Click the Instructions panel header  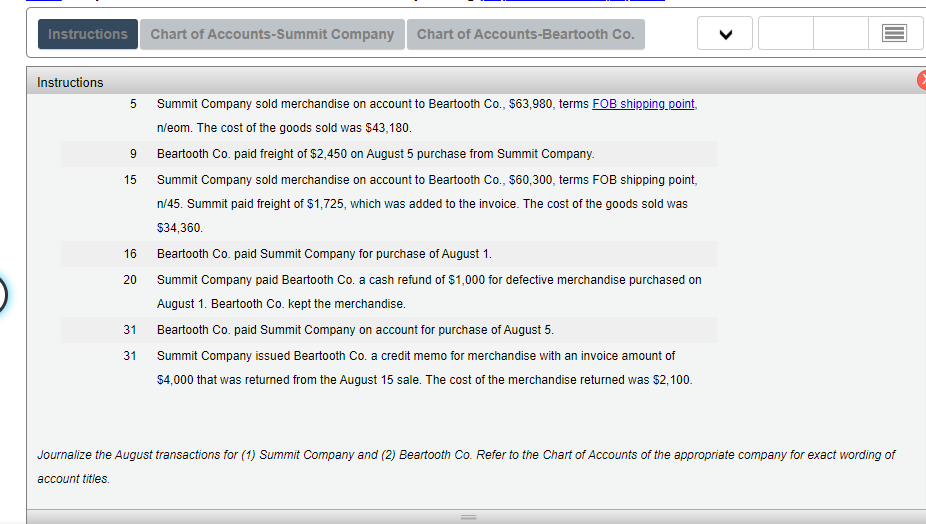tap(476, 82)
